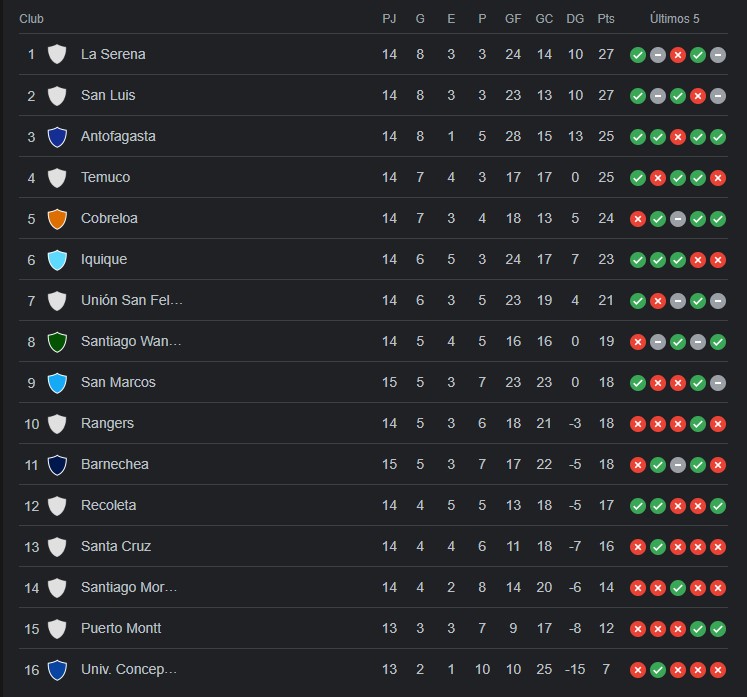This screenshot has height=697, width=747.
Task: Click the Santiago Wanderers green shield crest
Action: [57, 342]
